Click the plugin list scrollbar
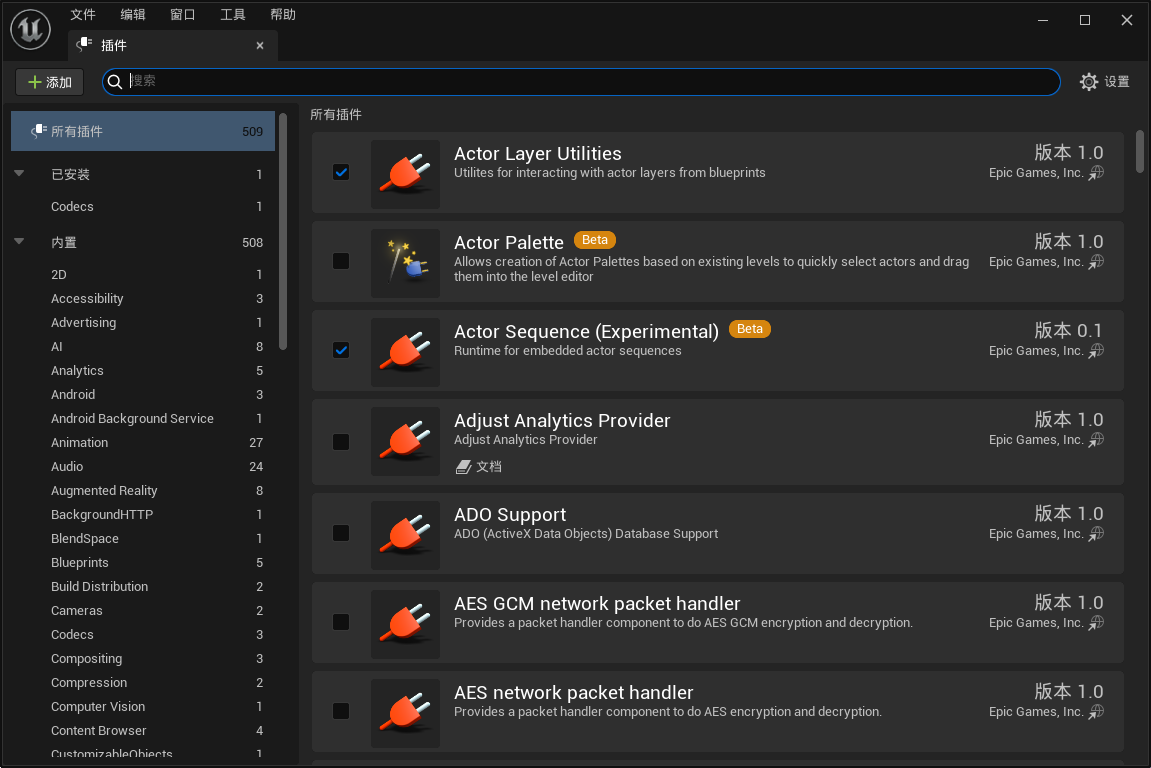Viewport: 1151px width, 768px height. pyautogui.click(x=1139, y=151)
